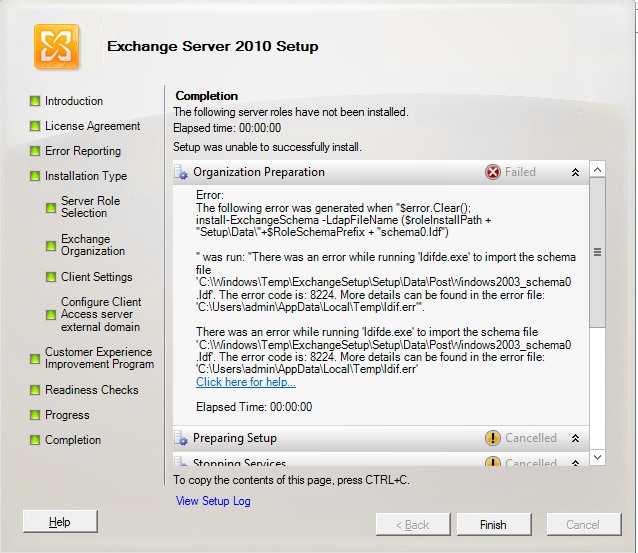Click Stopping Services yellow Cancelled icon
The width and height of the screenshot is (638, 553).
(493, 461)
